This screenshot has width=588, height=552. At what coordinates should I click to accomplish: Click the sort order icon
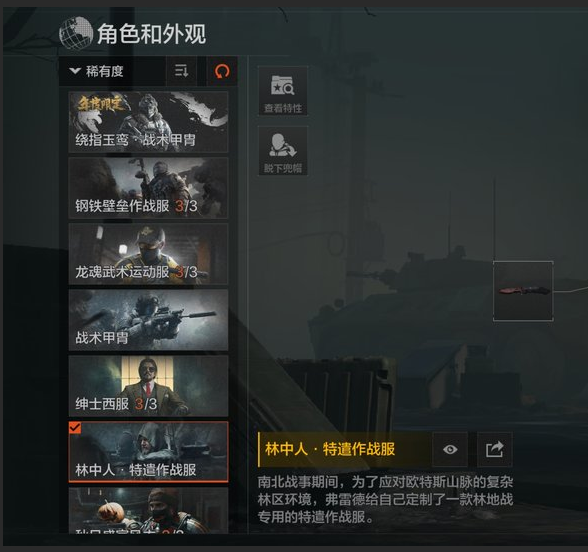(182, 71)
